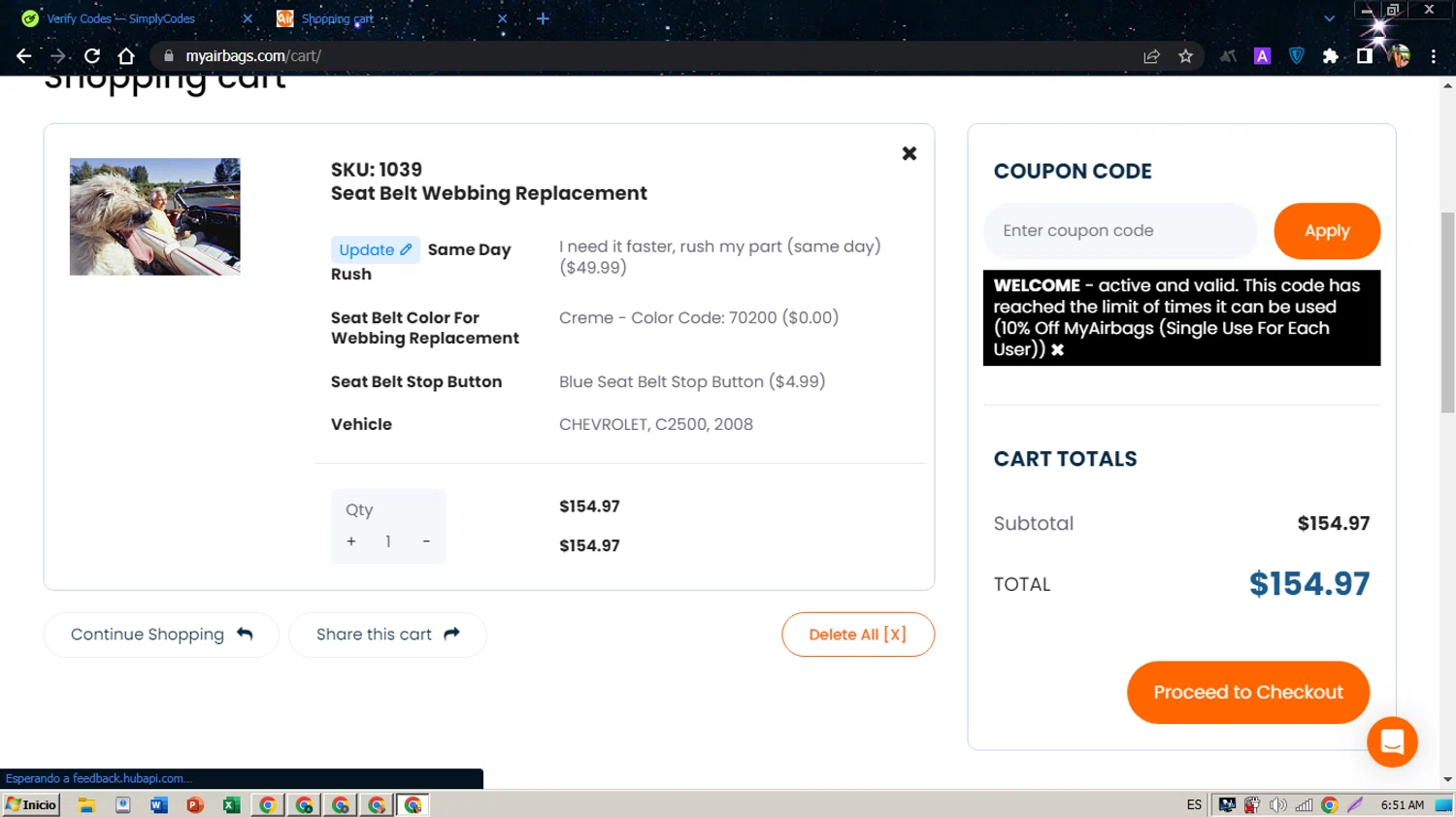Click 'Creme - Color Code: 70200' text
This screenshot has height=818, width=1456.
tap(668, 317)
